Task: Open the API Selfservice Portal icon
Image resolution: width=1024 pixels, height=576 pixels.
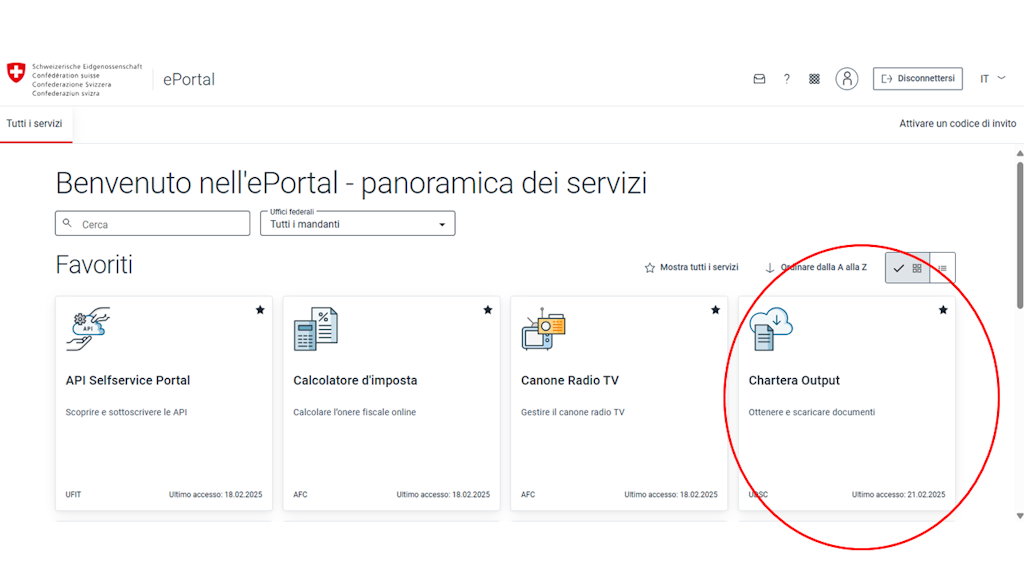Action: pyautogui.click(x=88, y=328)
